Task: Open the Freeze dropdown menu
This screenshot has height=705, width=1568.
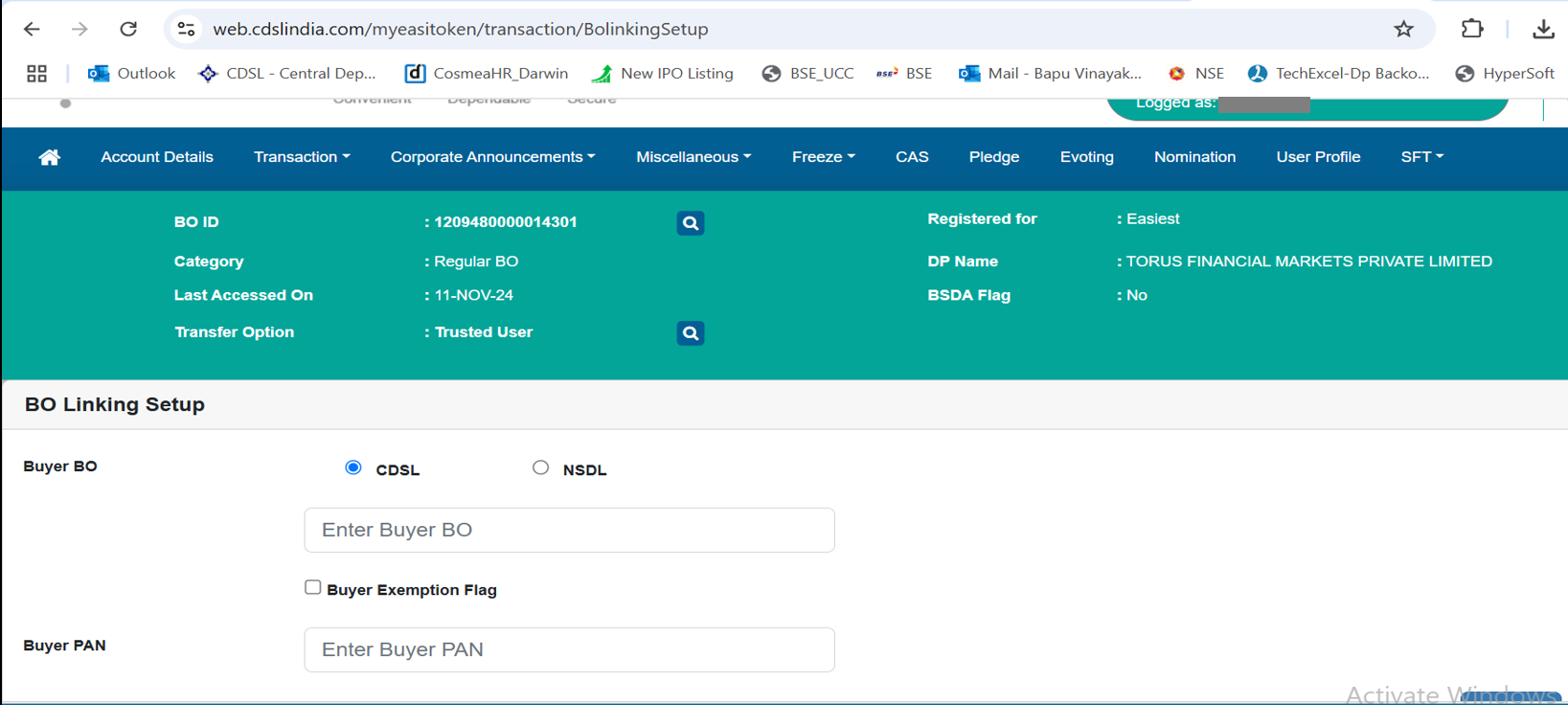Action: 823,157
